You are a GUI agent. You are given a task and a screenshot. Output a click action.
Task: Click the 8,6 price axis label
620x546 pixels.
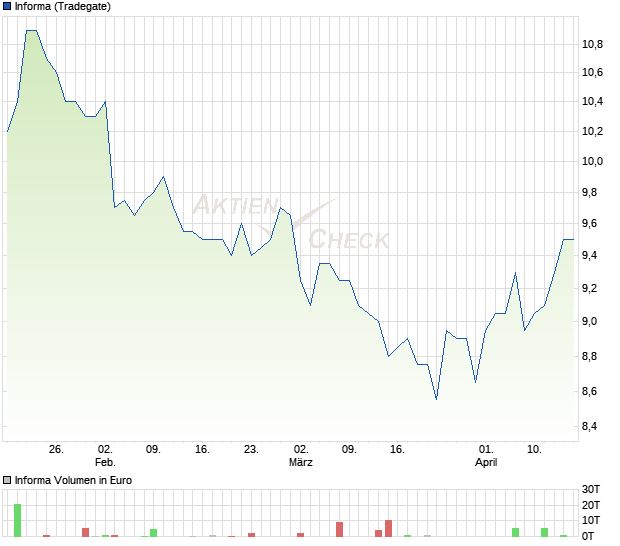[590, 391]
